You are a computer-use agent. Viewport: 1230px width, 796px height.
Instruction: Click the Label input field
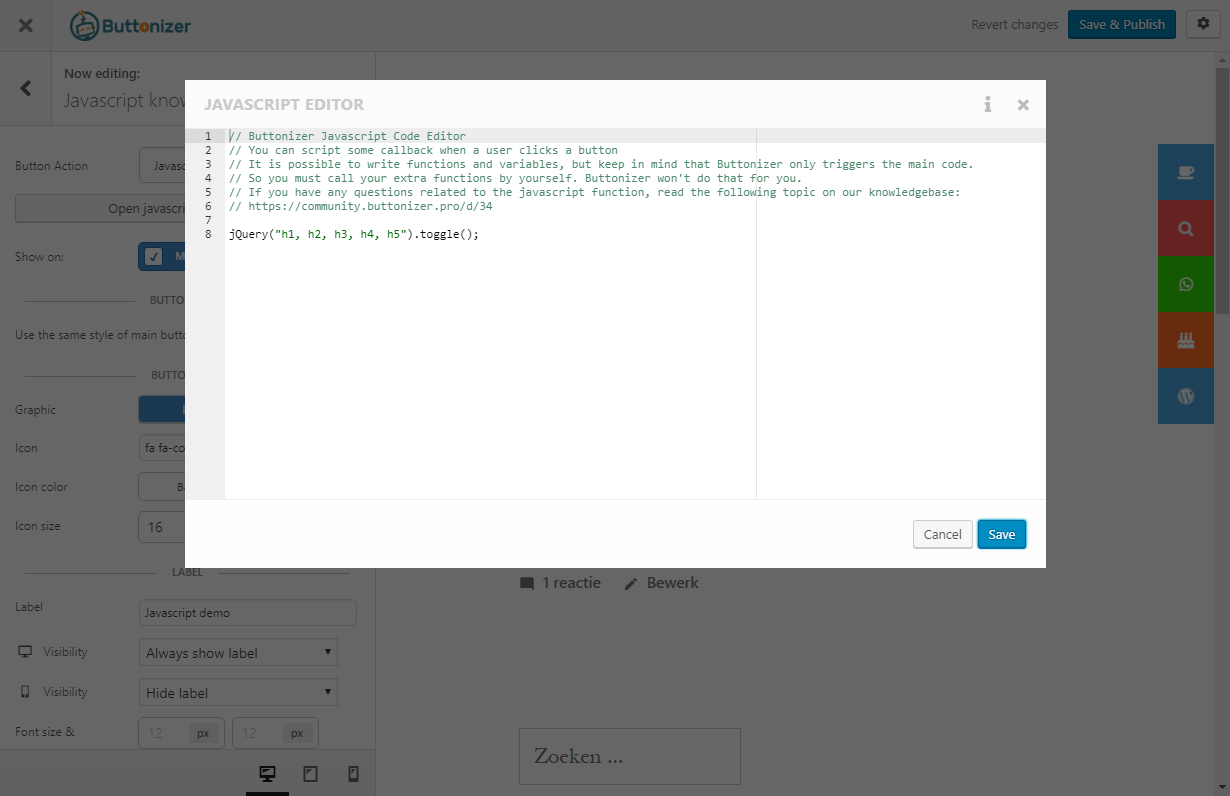click(248, 613)
